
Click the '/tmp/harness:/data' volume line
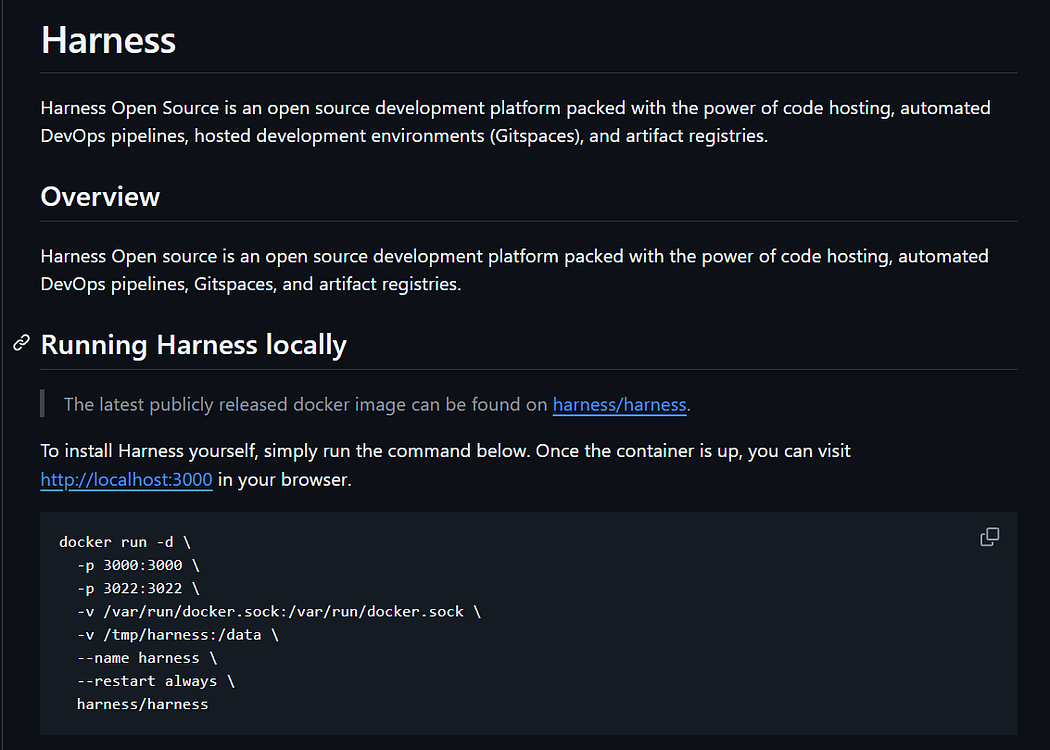coord(177,635)
